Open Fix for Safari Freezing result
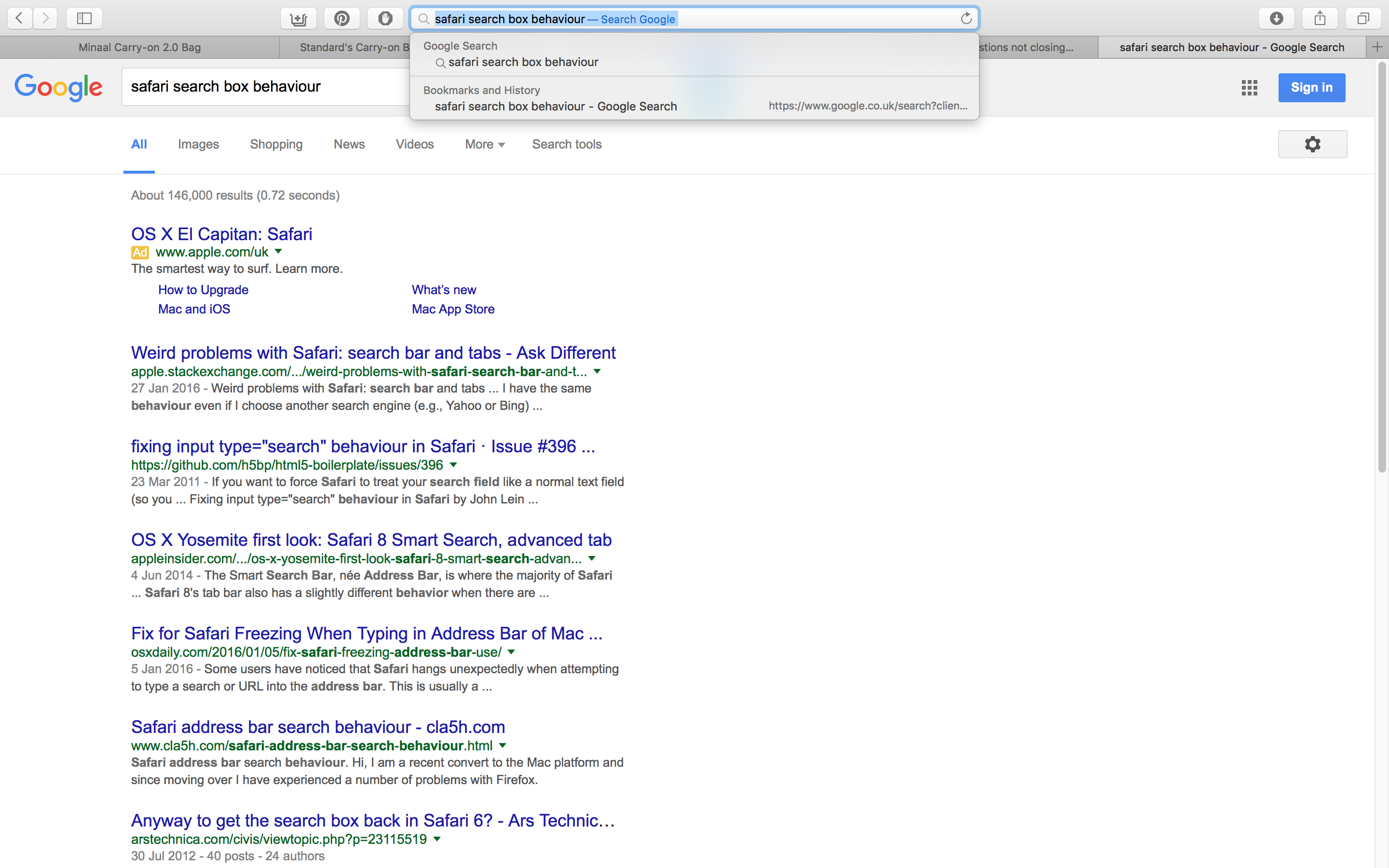The image size is (1389, 868). [x=367, y=633]
